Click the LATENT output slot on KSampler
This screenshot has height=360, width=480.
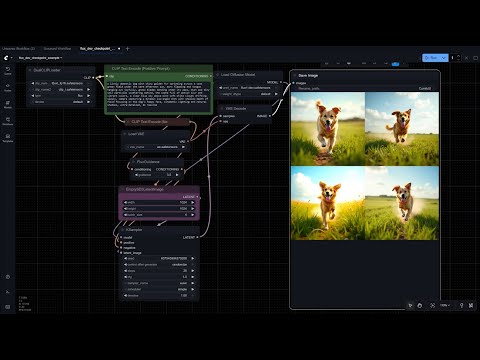click(x=197, y=237)
